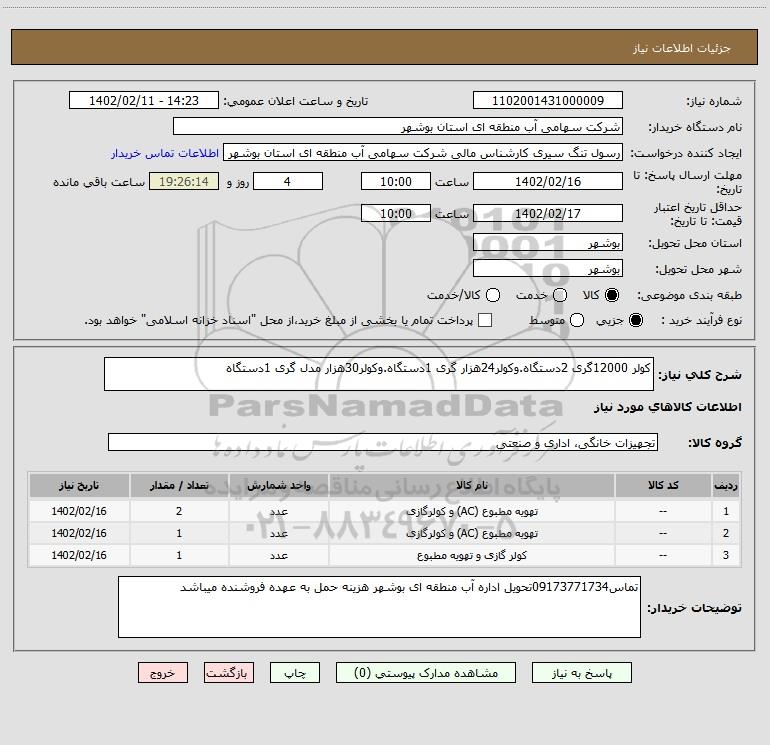The height and width of the screenshot is (745, 770).
Task: Click the چاپ print button
Action: pos(295,673)
